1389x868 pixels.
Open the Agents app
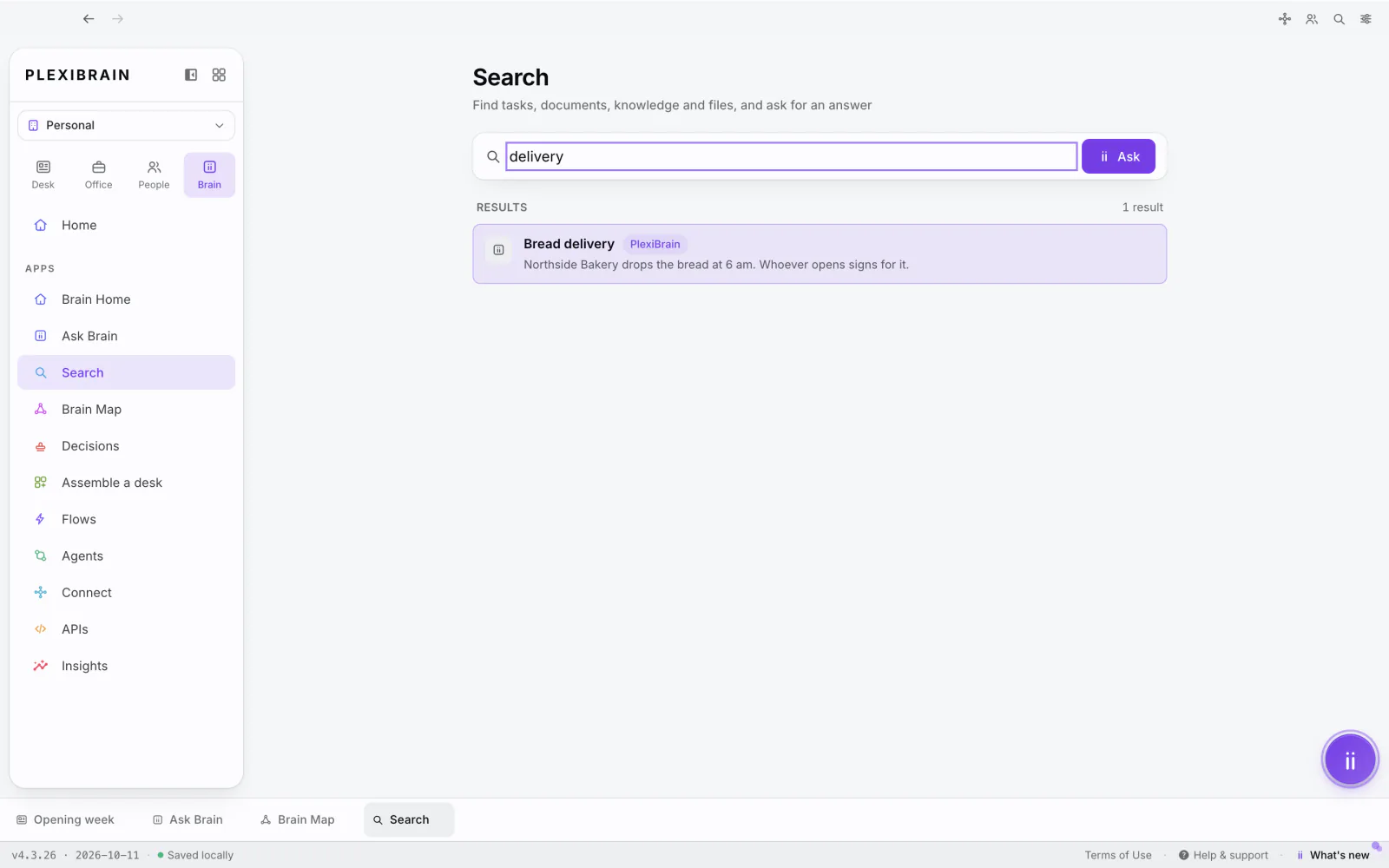coord(126,556)
